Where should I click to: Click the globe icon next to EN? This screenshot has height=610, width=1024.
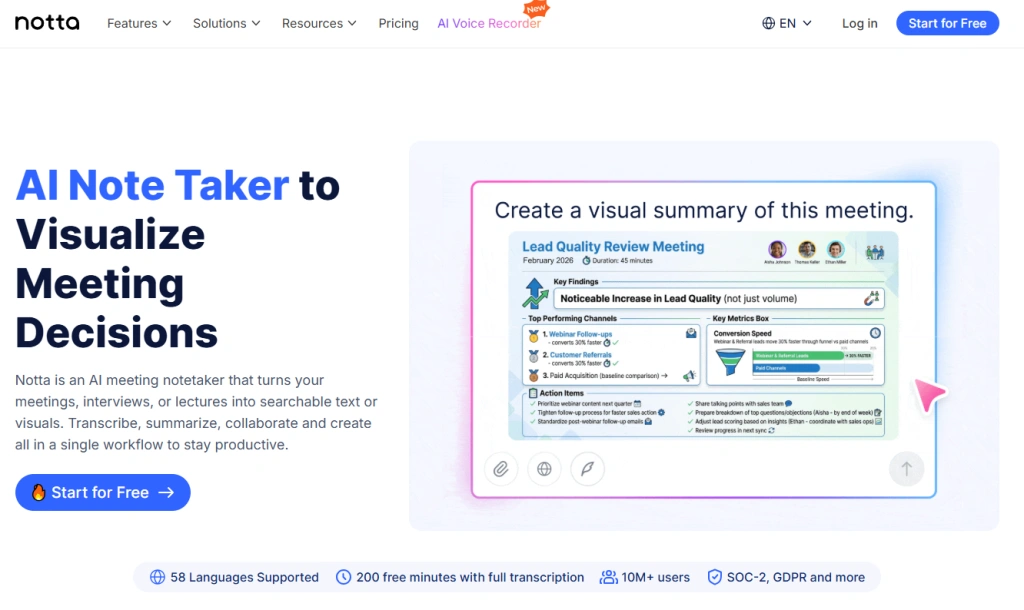click(x=769, y=24)
